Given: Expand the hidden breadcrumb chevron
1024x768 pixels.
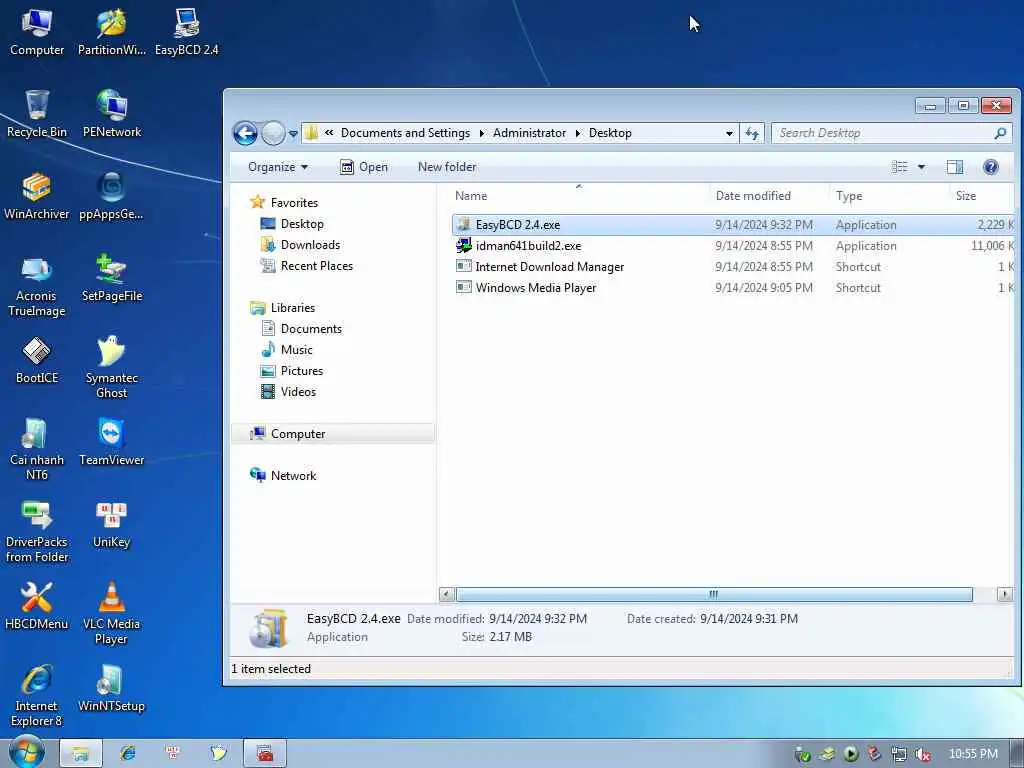Looking at the screenshot, I should coord(329,133).
